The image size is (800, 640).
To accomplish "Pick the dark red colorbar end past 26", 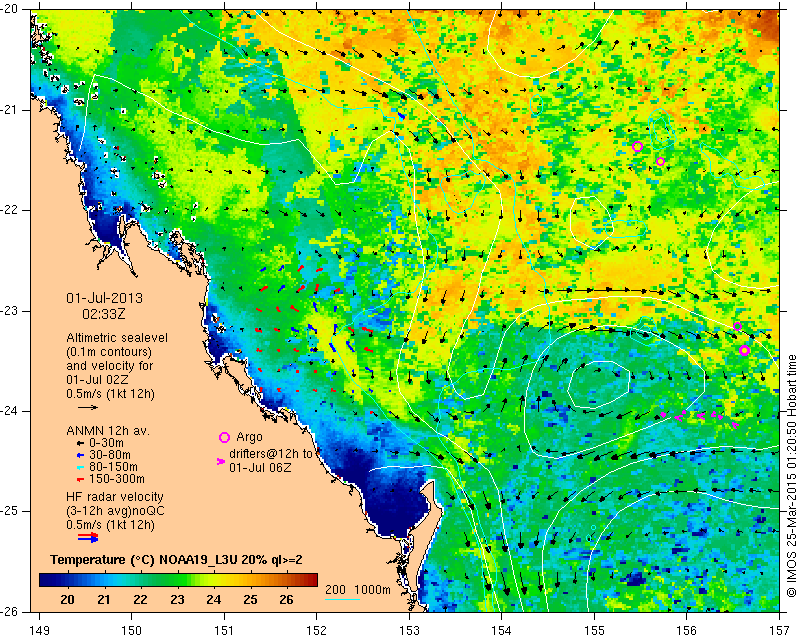I will (x=312, y=580).
